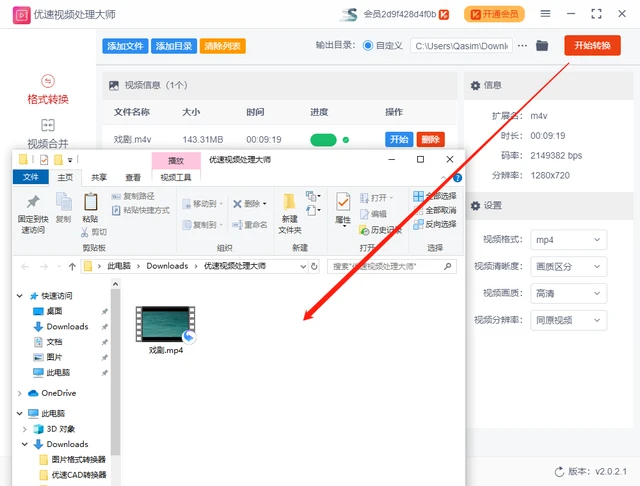Click the 添加文件 button
640x486 pixels.
tap(126, 46)
